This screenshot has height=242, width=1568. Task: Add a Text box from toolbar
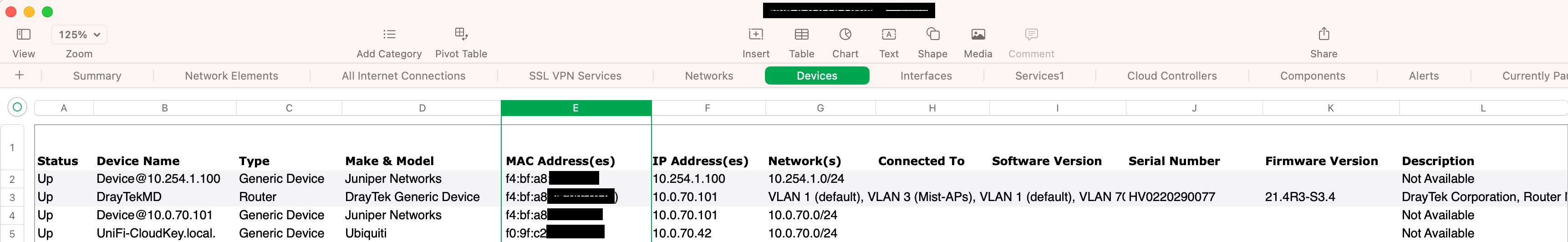889,34
